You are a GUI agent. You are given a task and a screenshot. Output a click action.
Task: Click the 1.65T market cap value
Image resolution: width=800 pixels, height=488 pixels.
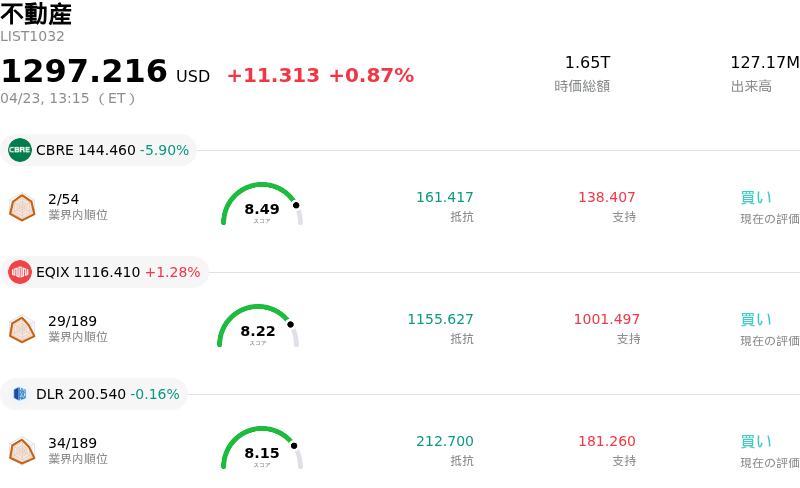pyautogui.click(x=587, y=63)
